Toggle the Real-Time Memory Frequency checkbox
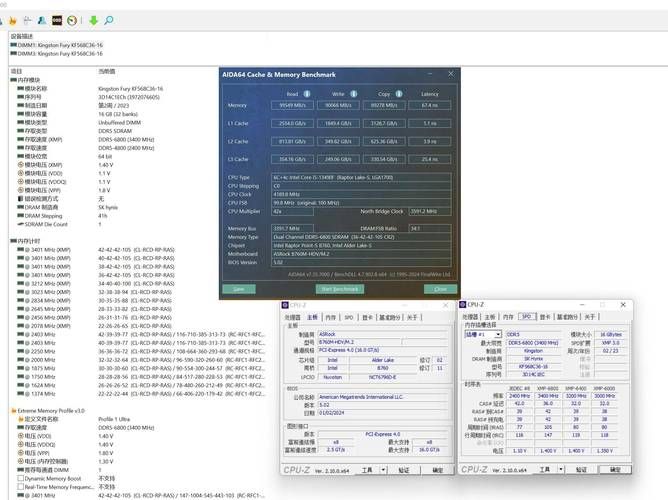Screen dimensions: 668x500 click(x=20, y=487)
